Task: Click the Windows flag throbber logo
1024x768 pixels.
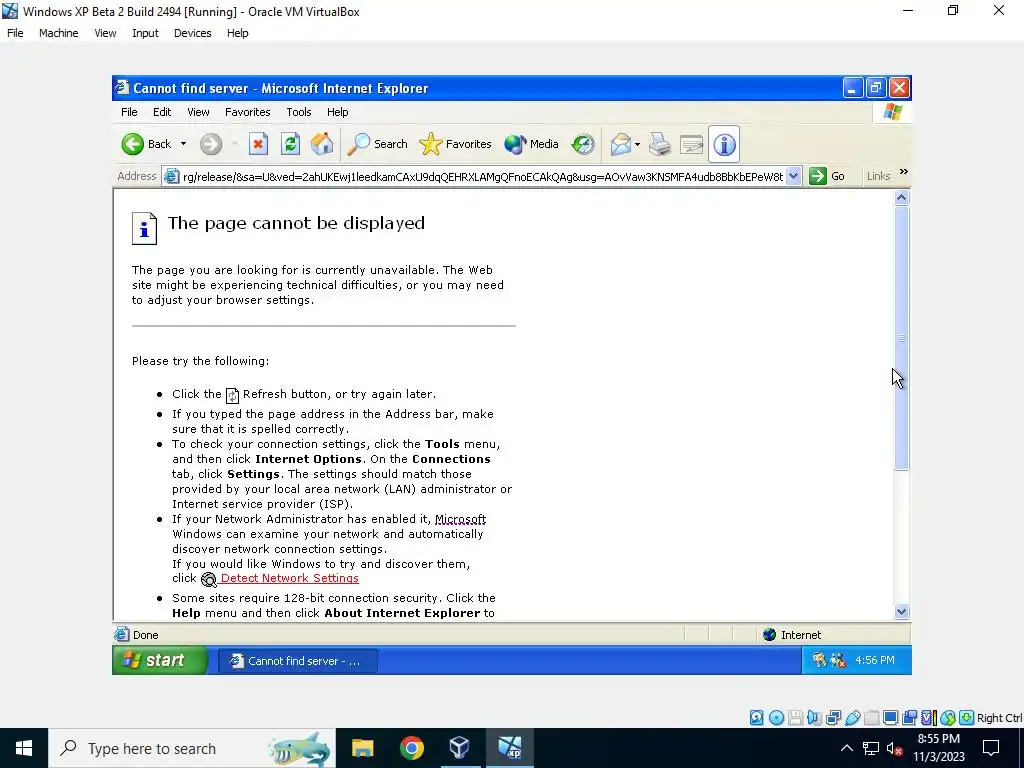Action: point(892,112)
